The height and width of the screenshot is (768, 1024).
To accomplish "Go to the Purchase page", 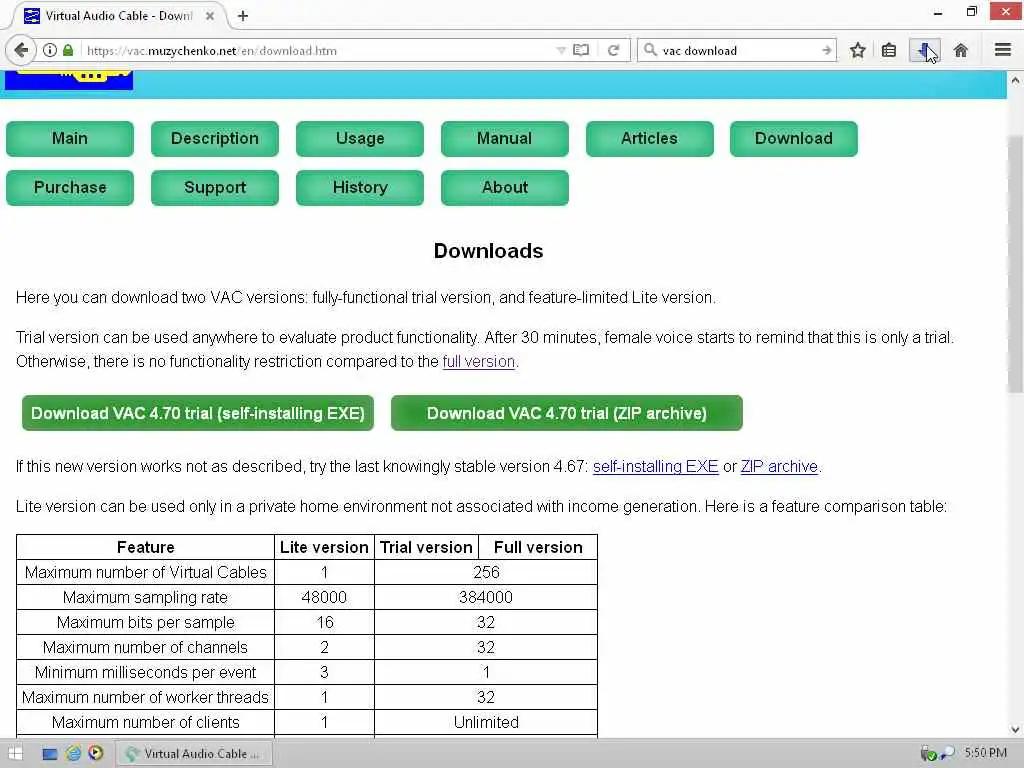I will coord(70,187).
